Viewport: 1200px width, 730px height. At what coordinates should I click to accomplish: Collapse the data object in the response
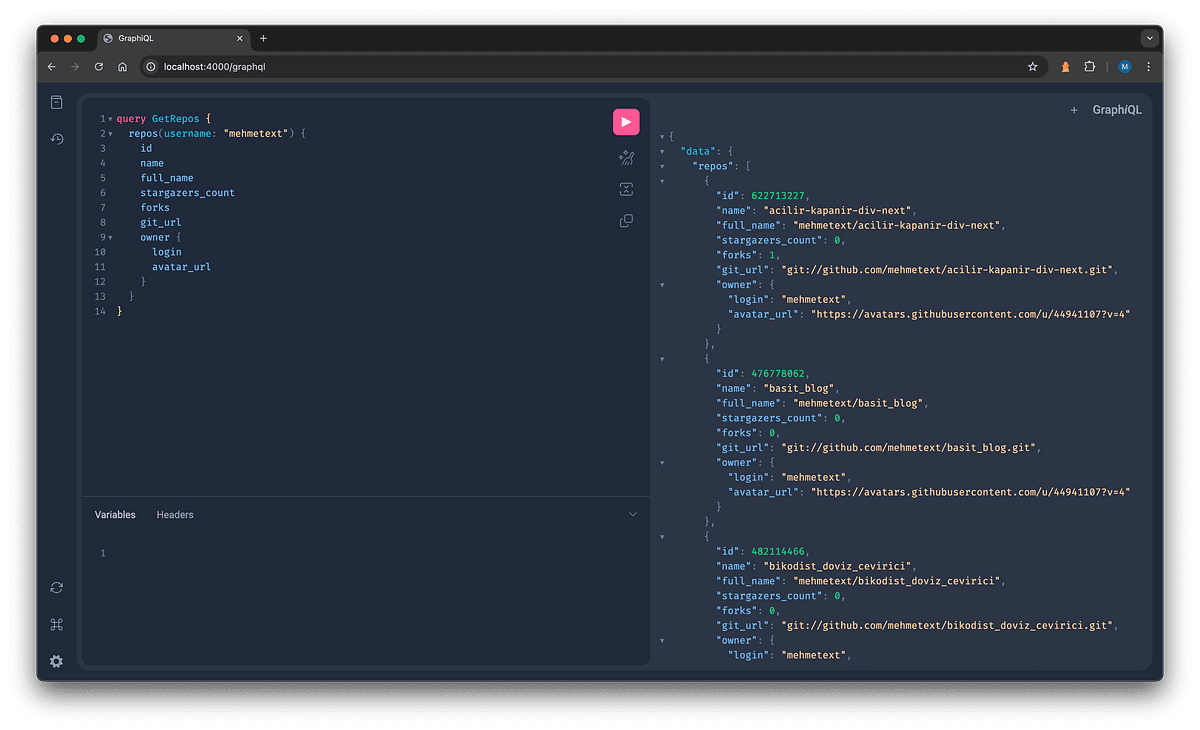662,150
